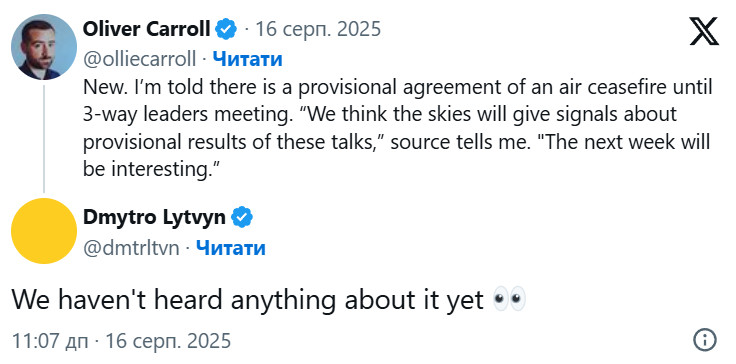
Task: Click Dmytro Lytvyn's blue verified badge
Action: click(x=242, y=217)
